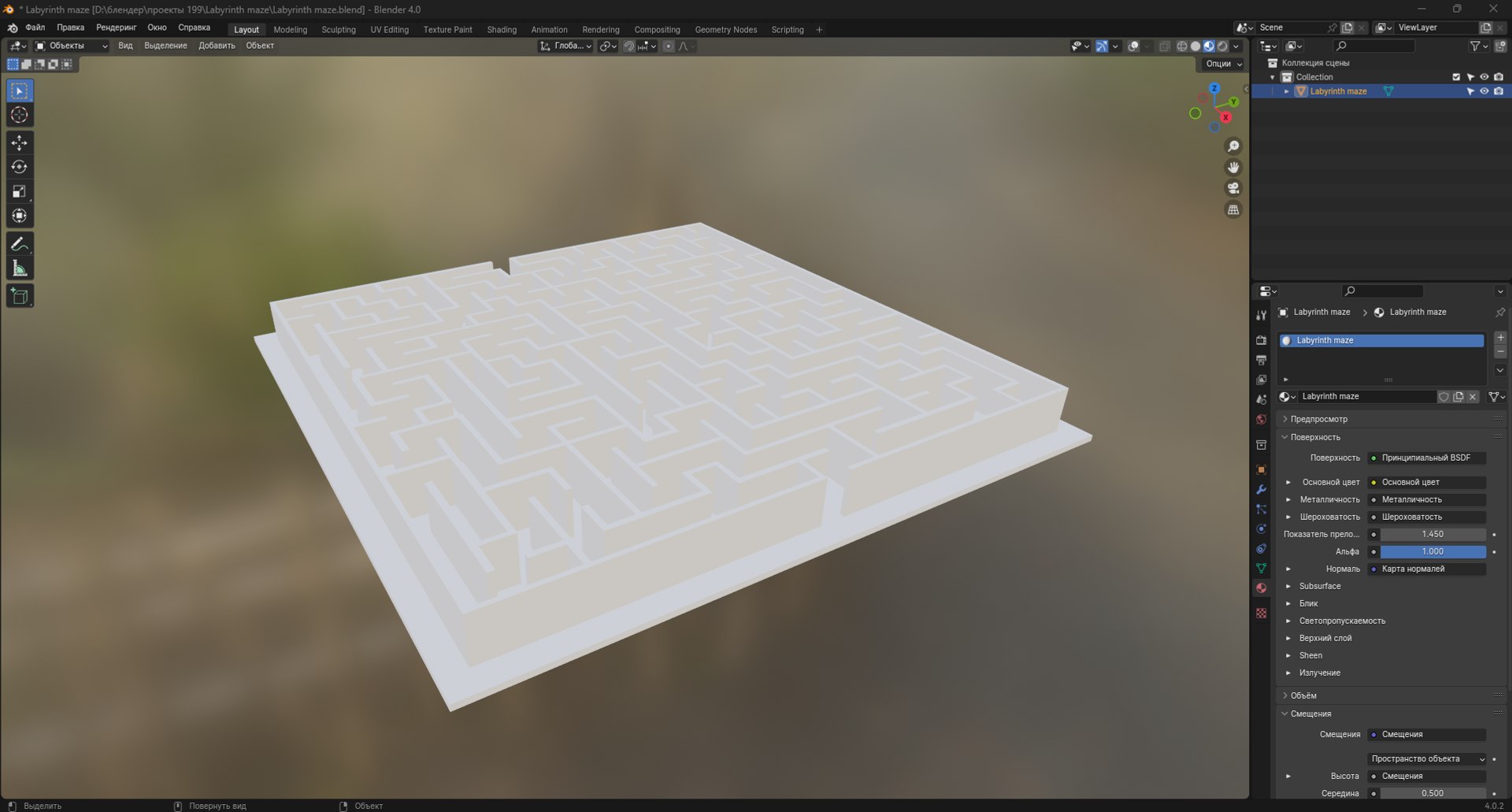Open the Object Data mesh properties tab

tap(1262, 568)
